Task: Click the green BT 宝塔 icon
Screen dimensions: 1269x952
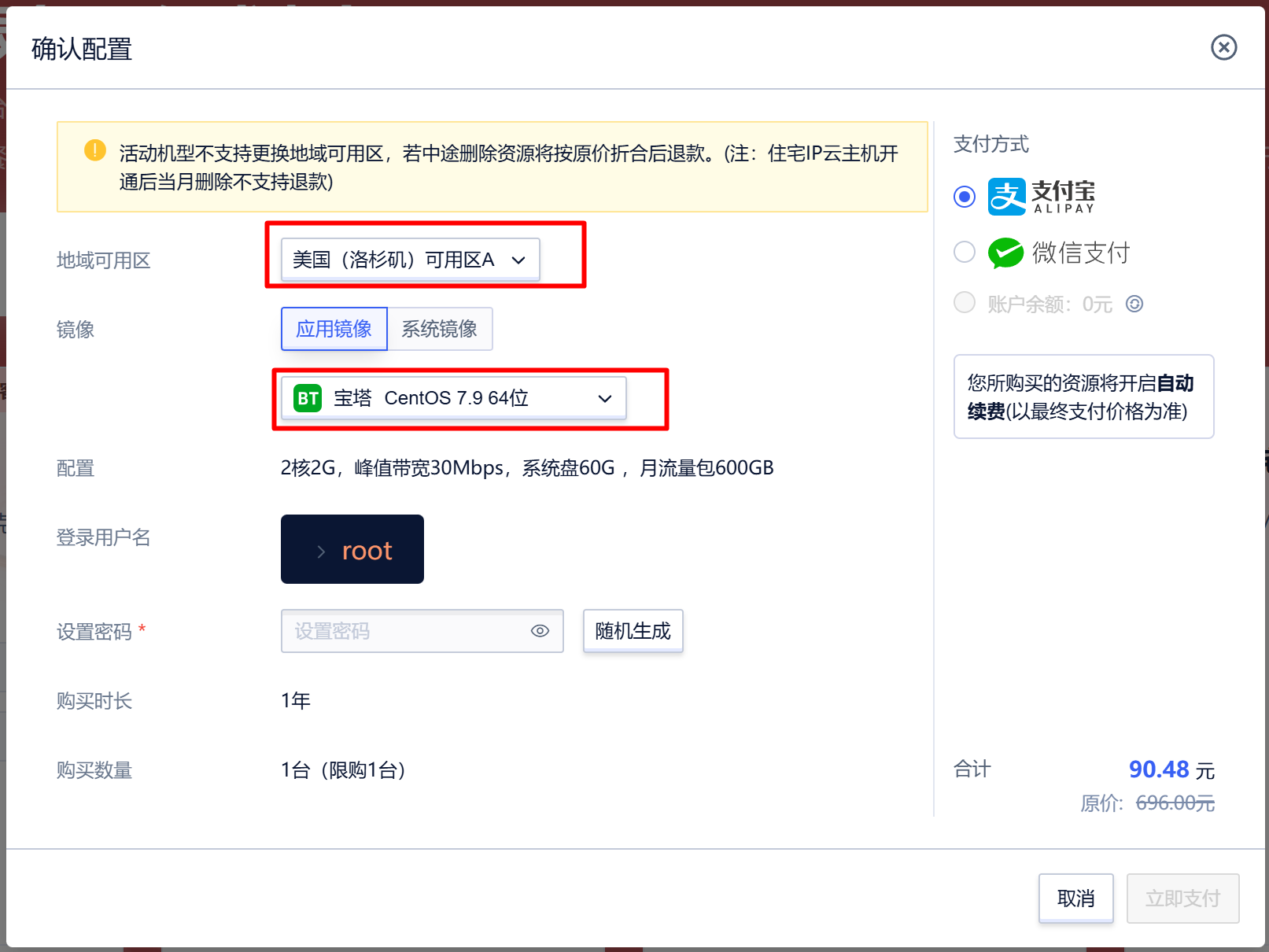Action: point(308,398)
